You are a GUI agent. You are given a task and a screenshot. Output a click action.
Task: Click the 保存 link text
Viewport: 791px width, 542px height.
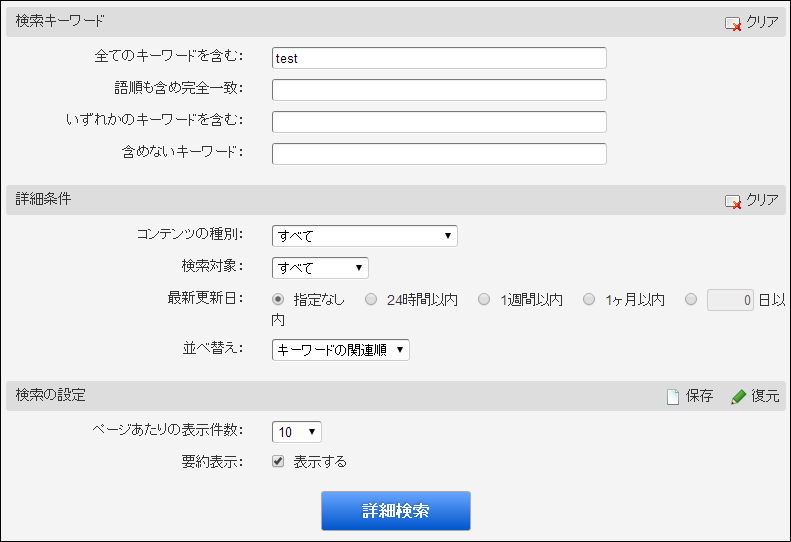[x=699, y=396]
